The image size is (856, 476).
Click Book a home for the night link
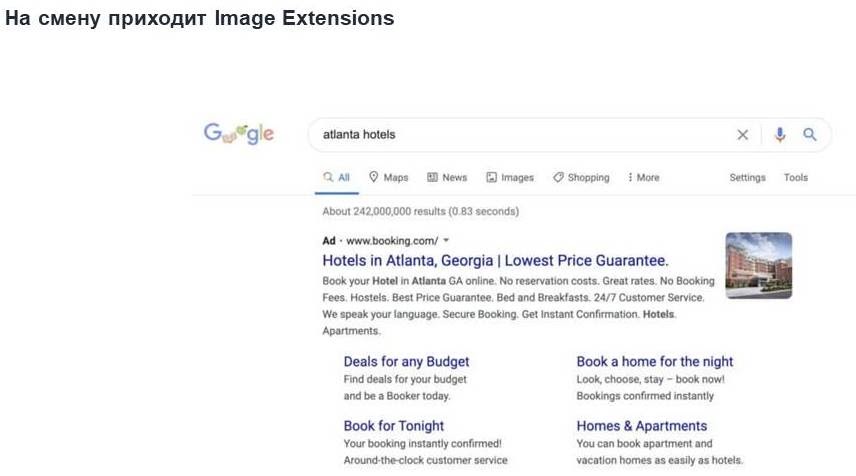point(655,361)
